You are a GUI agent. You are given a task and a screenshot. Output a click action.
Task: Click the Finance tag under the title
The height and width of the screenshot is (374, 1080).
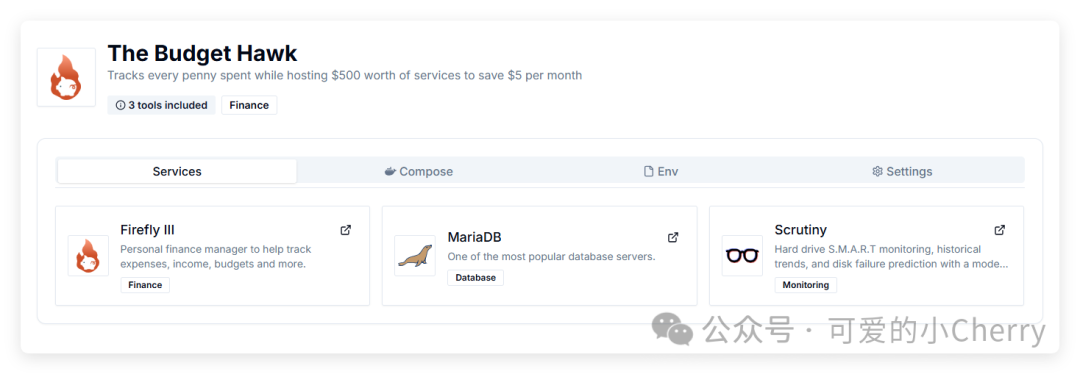[x=249, y=105]
